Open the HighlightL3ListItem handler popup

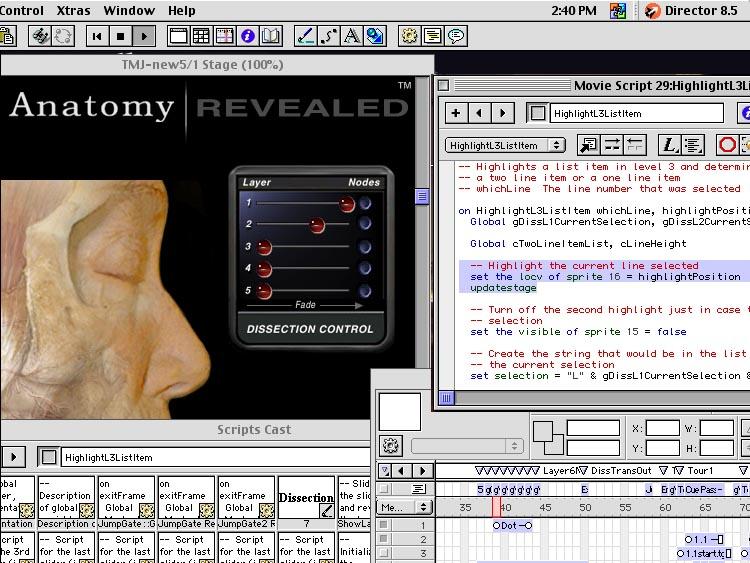pos(505,145)
